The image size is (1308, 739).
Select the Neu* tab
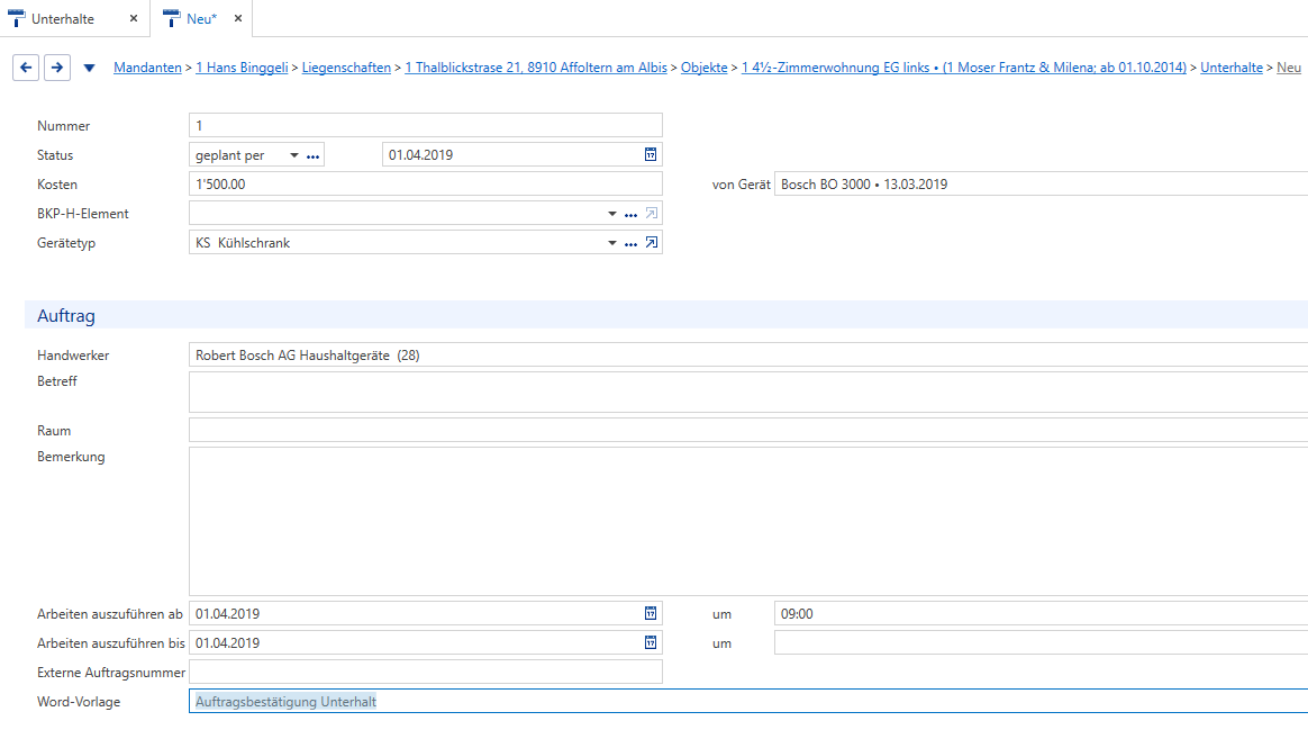[x=201, y=19]
